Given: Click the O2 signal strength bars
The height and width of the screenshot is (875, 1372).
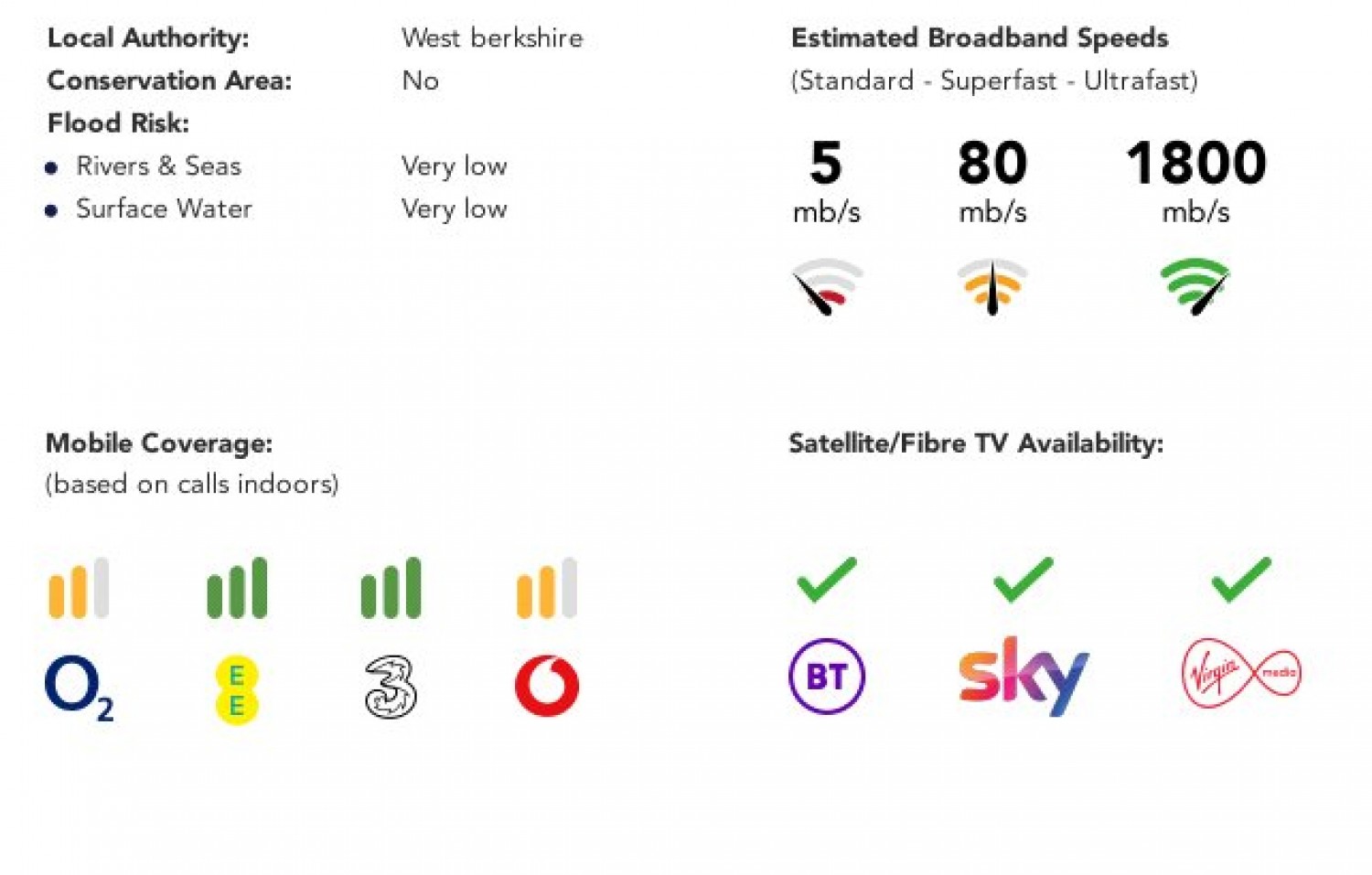Looking at the screenshot, I should coord(79,588).
